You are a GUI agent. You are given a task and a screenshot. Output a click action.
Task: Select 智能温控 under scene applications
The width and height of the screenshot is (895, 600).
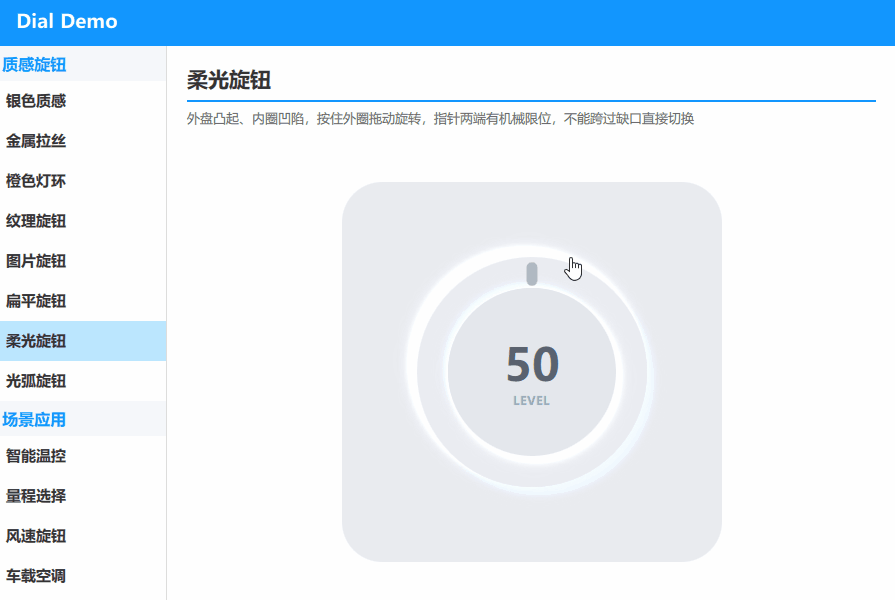[x=83, y=456]
